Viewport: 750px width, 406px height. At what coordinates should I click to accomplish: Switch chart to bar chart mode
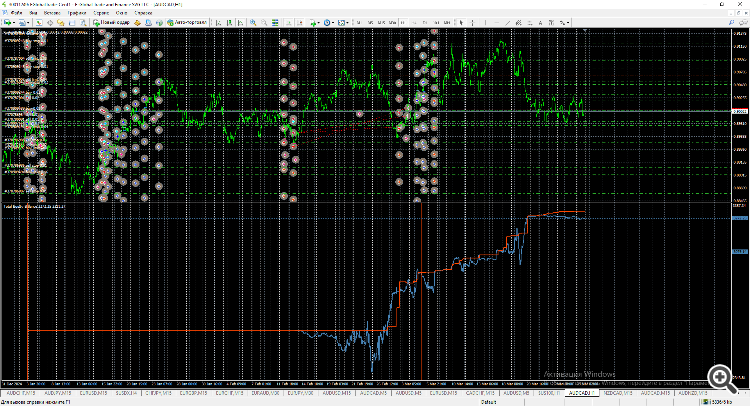coord(219,22)
